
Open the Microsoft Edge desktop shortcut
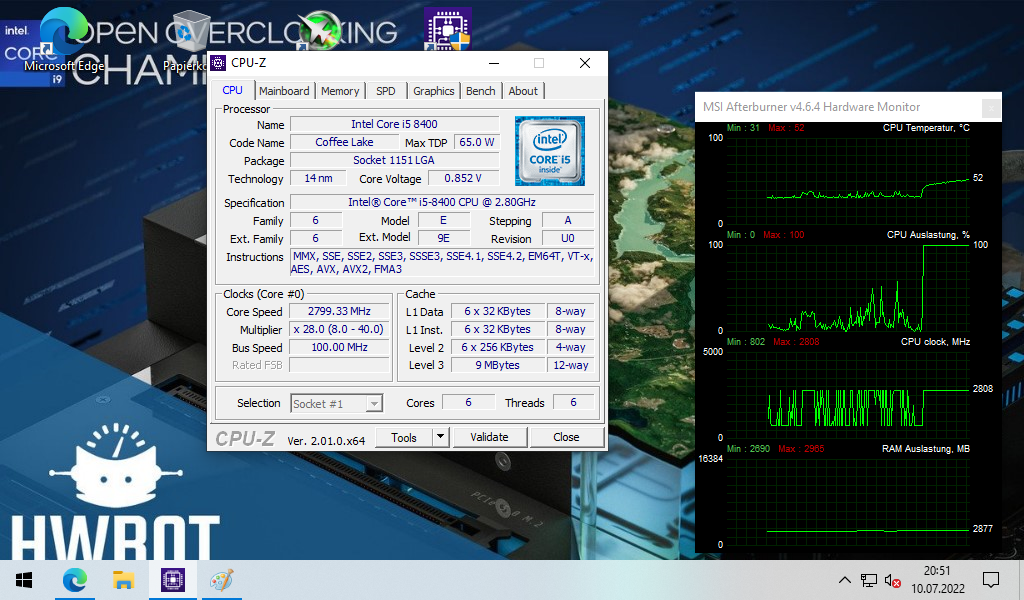coord(63,40)
